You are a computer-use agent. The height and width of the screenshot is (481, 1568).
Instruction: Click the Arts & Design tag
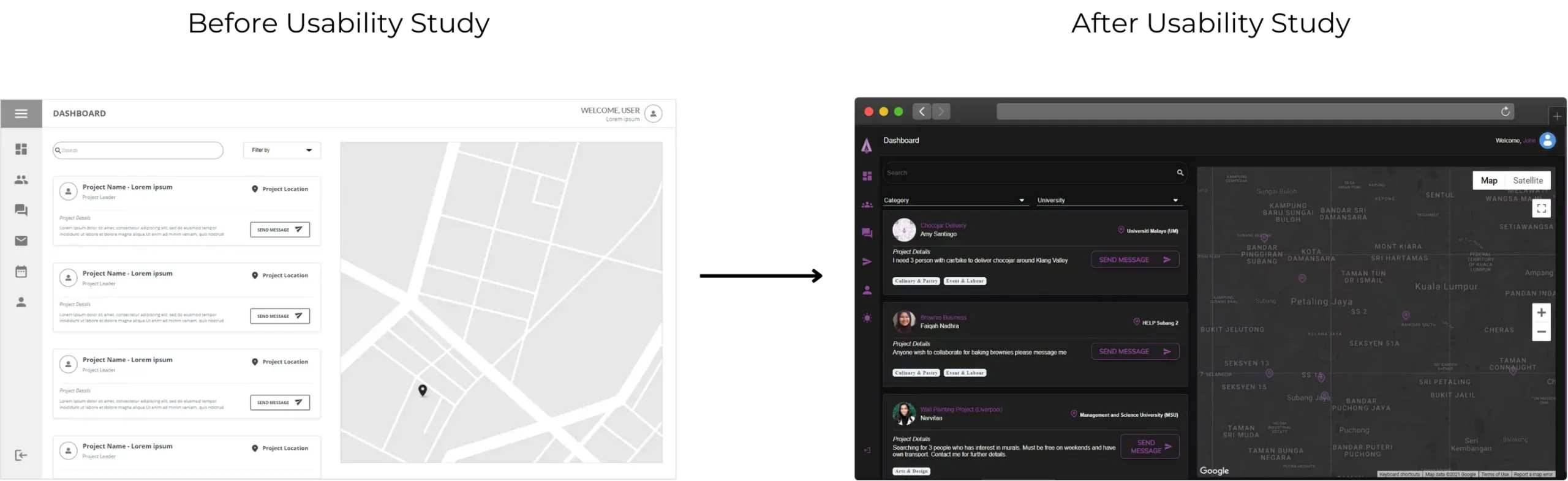[911, 471]
